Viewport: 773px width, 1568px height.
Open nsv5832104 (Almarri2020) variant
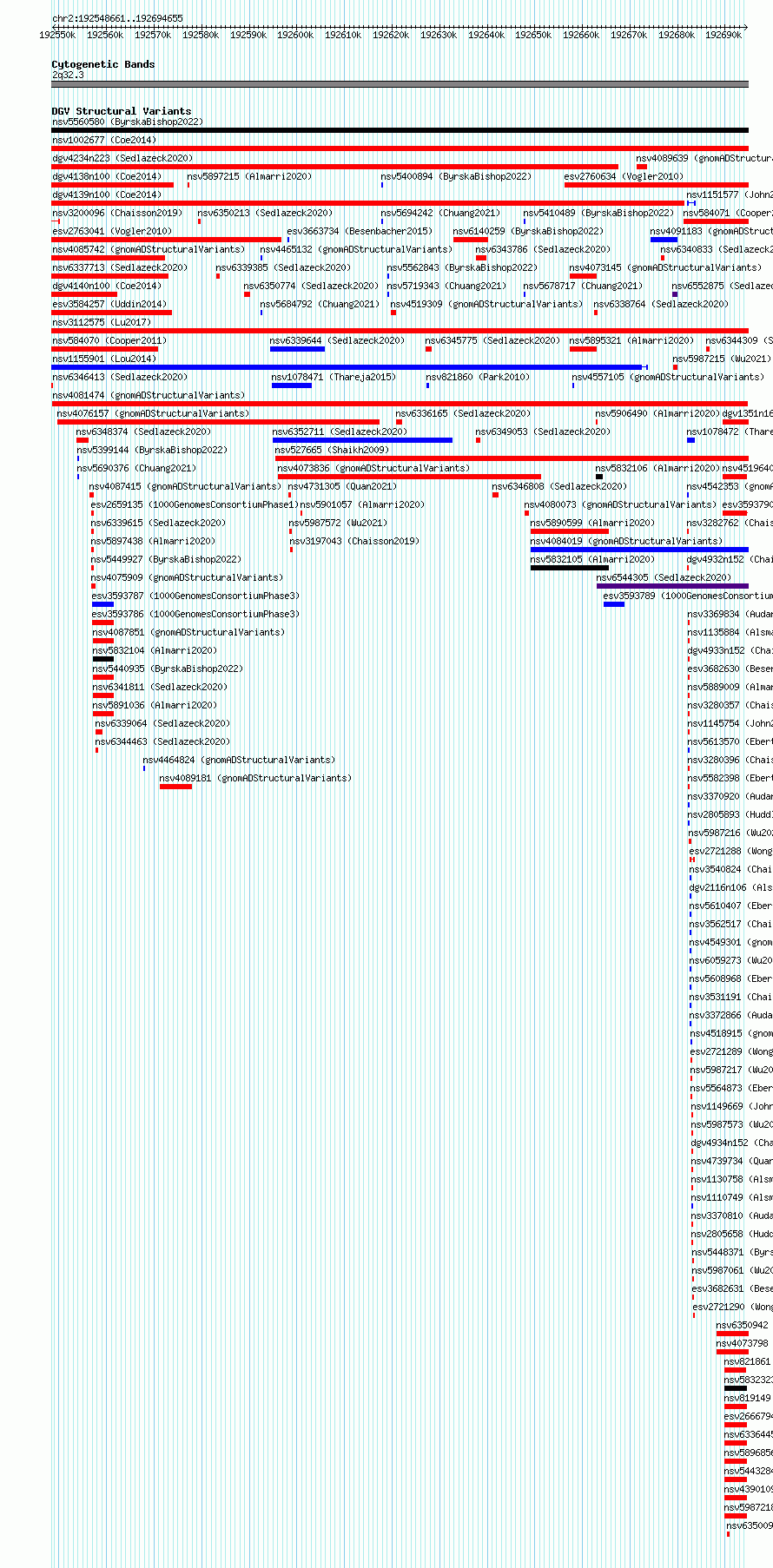155,650
